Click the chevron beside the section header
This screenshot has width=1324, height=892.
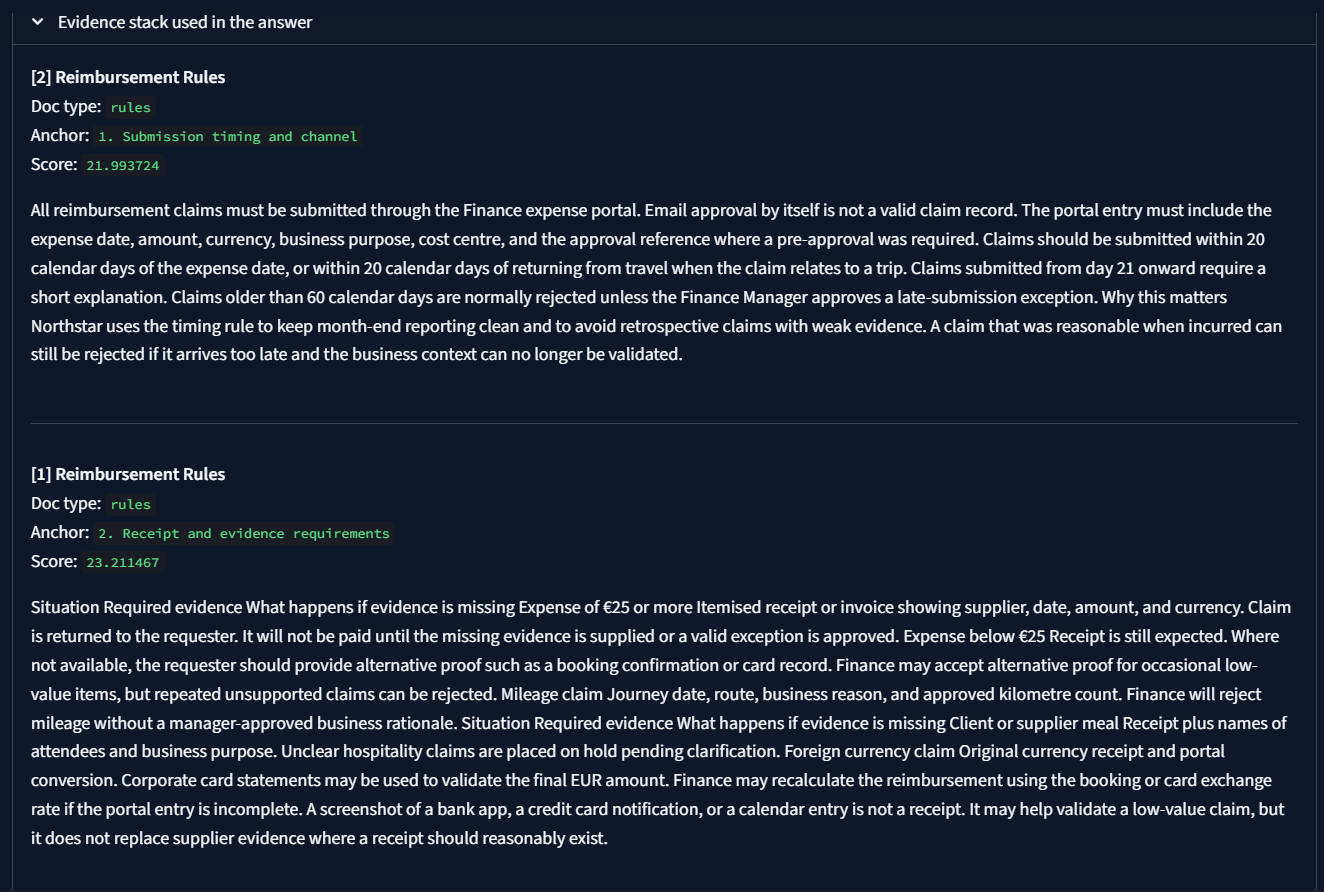point(37,21)
